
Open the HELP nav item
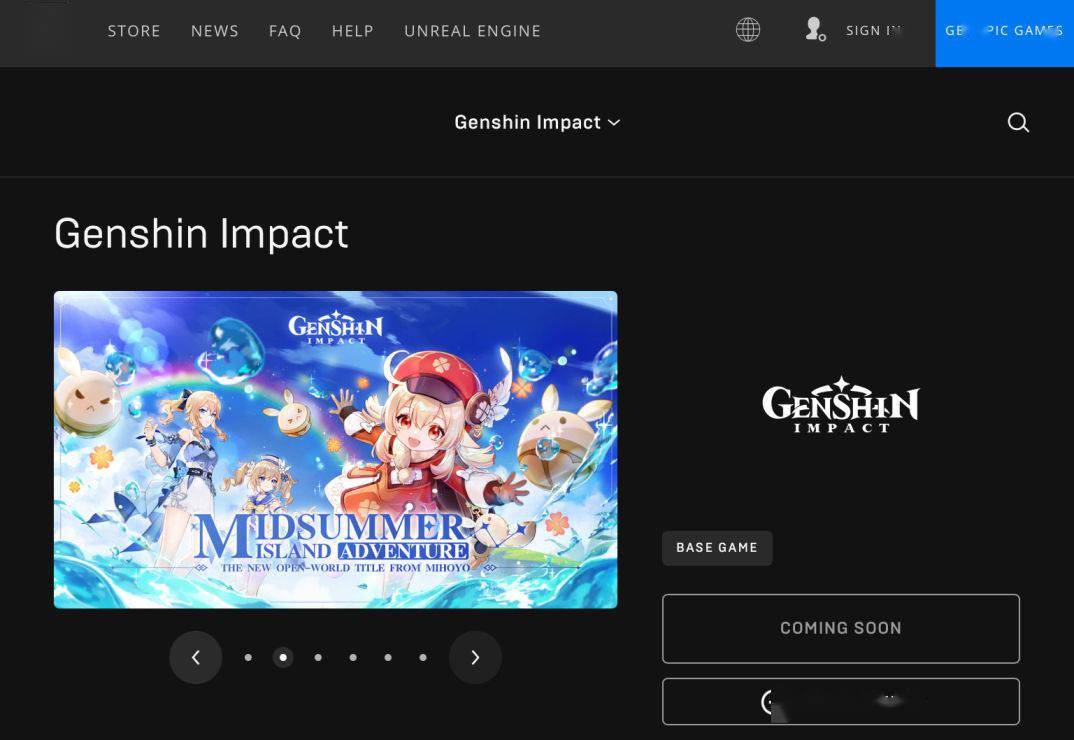point(353,31)
